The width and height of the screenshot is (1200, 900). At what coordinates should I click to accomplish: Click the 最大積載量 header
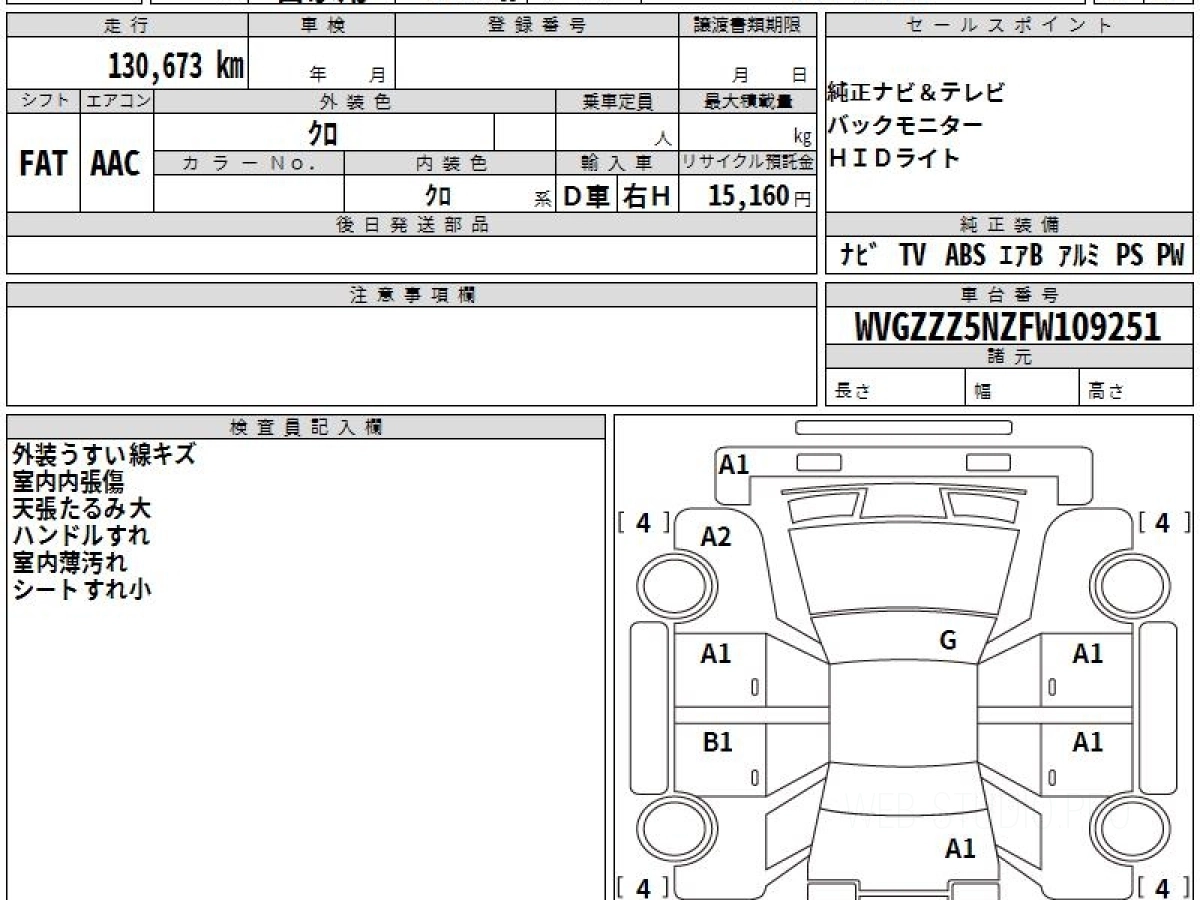748,101
